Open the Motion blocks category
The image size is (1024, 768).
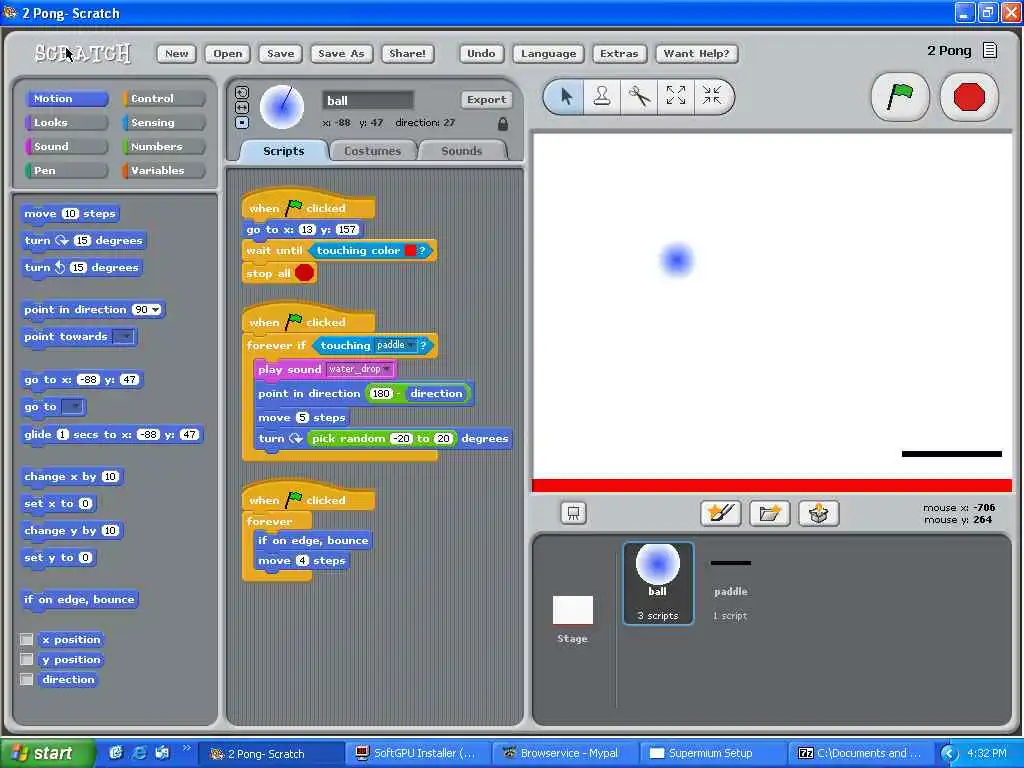click(x=66, y=99)
